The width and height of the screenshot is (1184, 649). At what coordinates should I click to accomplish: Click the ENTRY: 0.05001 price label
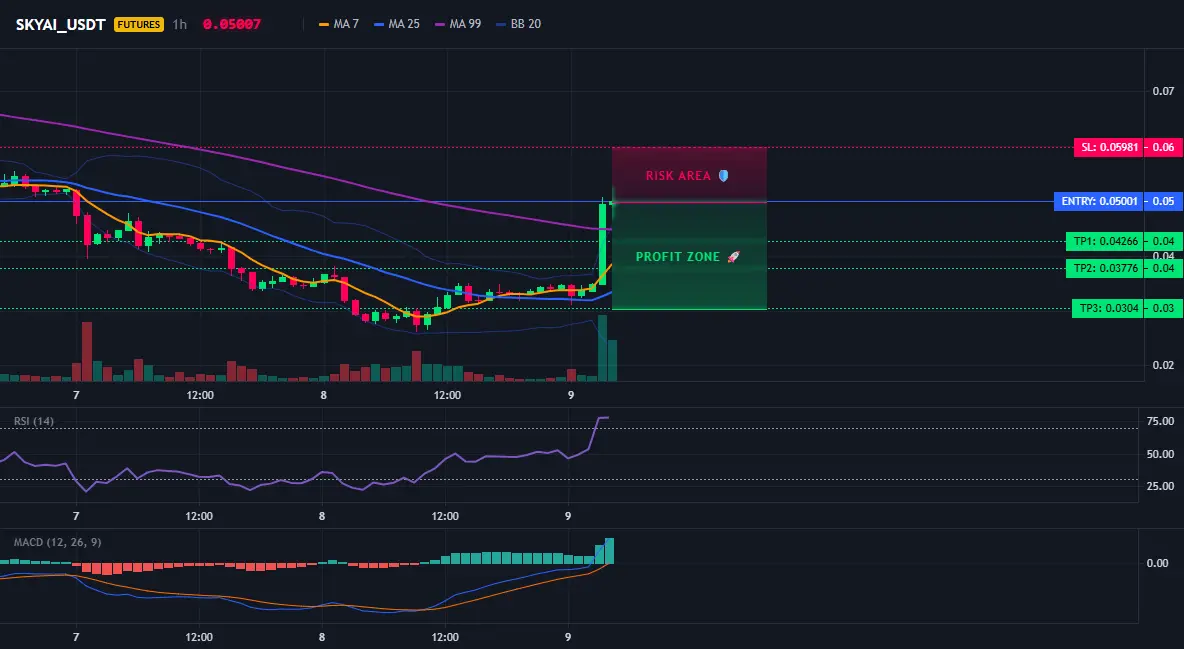click(1099, 201)
